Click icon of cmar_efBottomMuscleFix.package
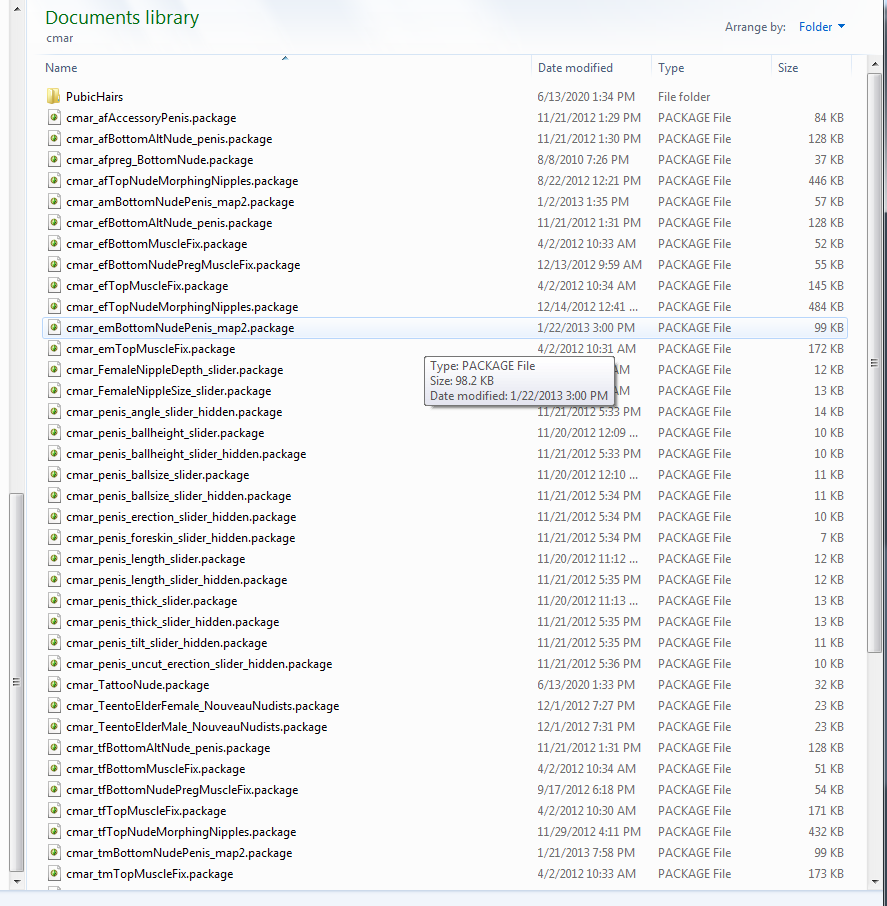Image resolution: width=887 pixels, height=906 pixels. tap(54, 244)
